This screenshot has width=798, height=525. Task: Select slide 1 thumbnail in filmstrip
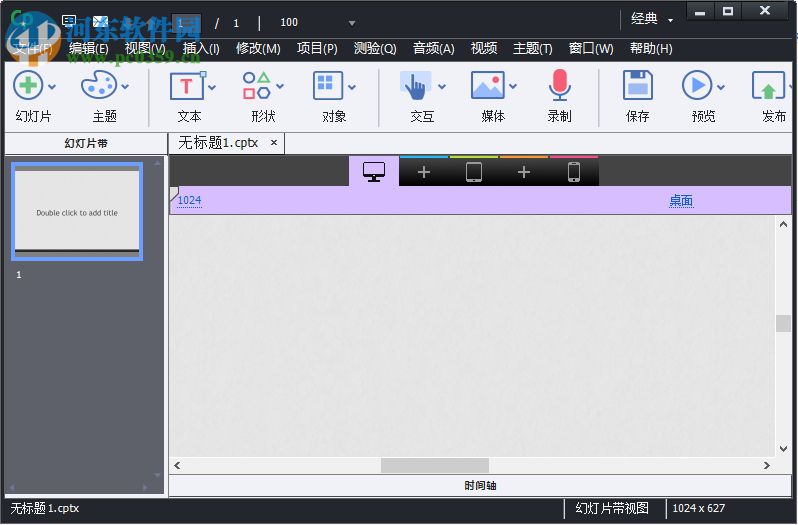77,211
